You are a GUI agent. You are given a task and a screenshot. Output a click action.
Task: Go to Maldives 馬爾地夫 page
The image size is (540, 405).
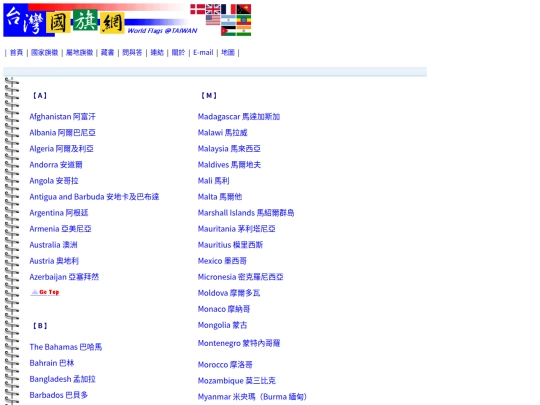click(x=229, y=165)
